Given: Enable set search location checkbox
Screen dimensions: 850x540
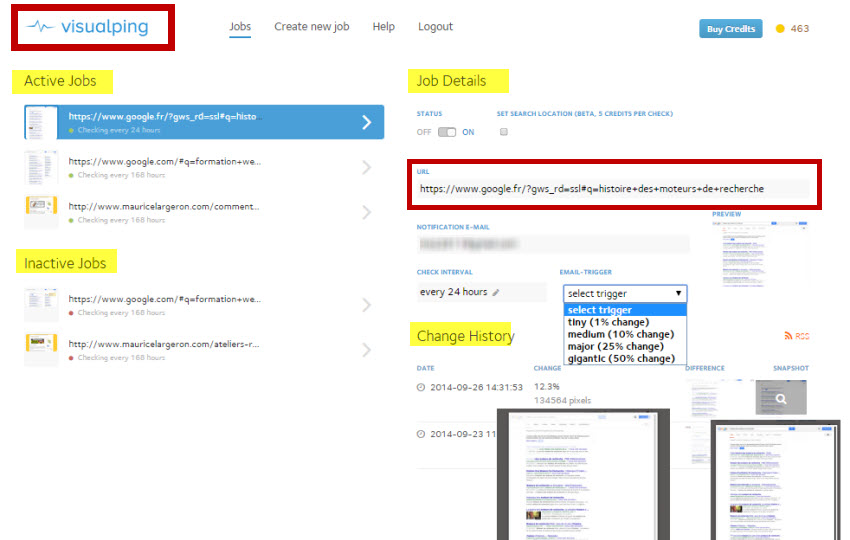Looking at the screenshot, I should (x=504, y=132).
